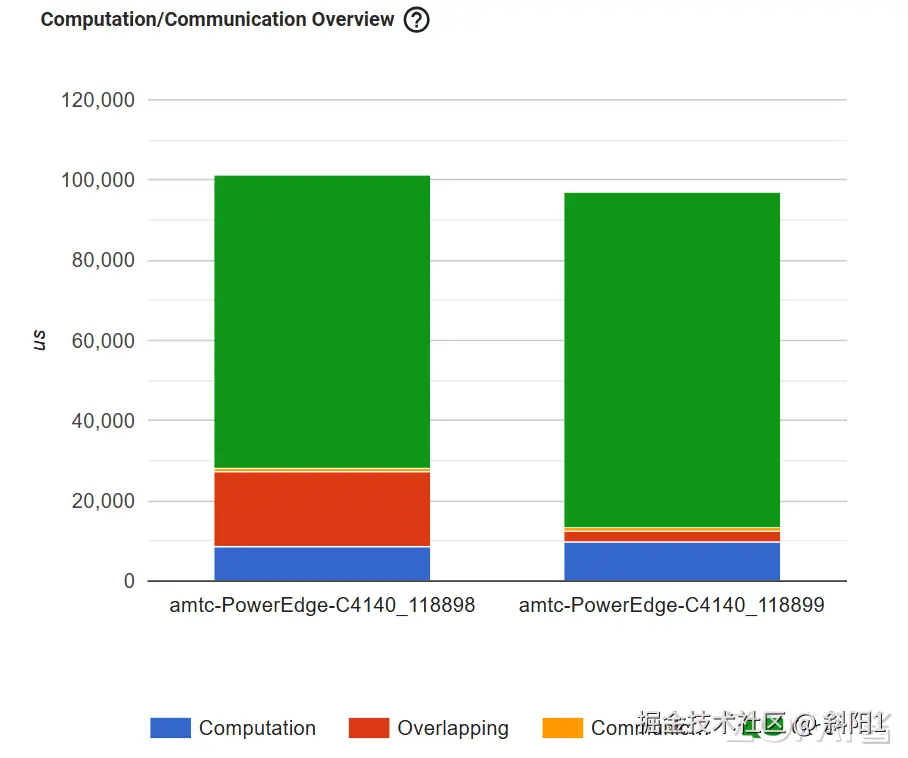
Task: Click the 100,000 y-axis label
Action: (98, 180)
